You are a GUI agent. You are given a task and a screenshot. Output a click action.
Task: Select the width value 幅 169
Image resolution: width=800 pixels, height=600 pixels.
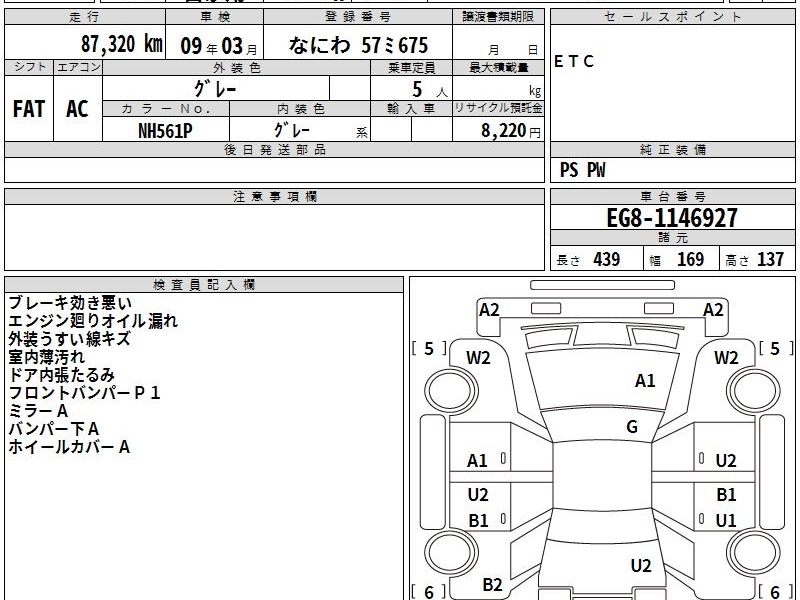coord(677,259)
